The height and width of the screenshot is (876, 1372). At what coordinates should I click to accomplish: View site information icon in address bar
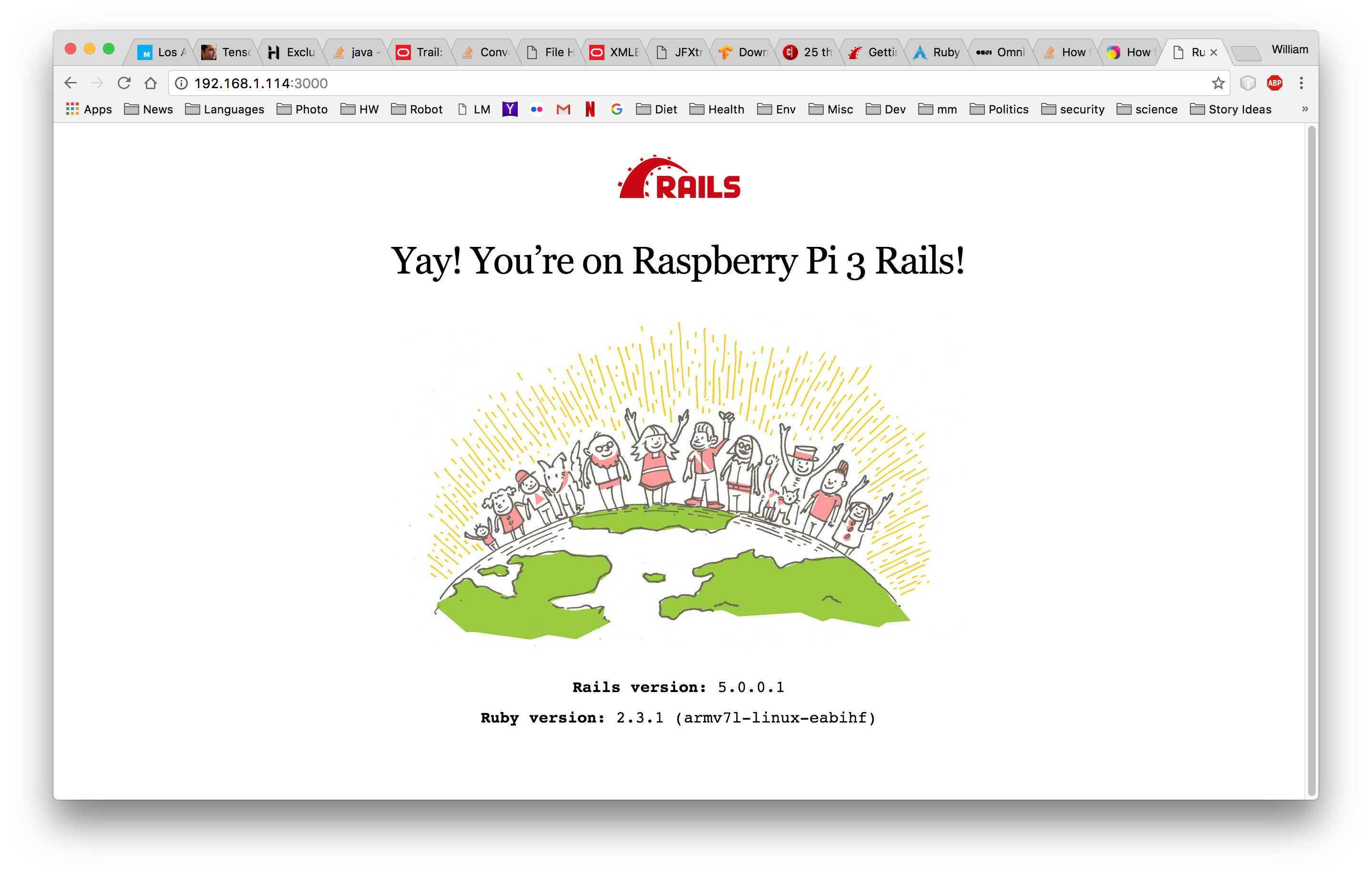(181, 83)
